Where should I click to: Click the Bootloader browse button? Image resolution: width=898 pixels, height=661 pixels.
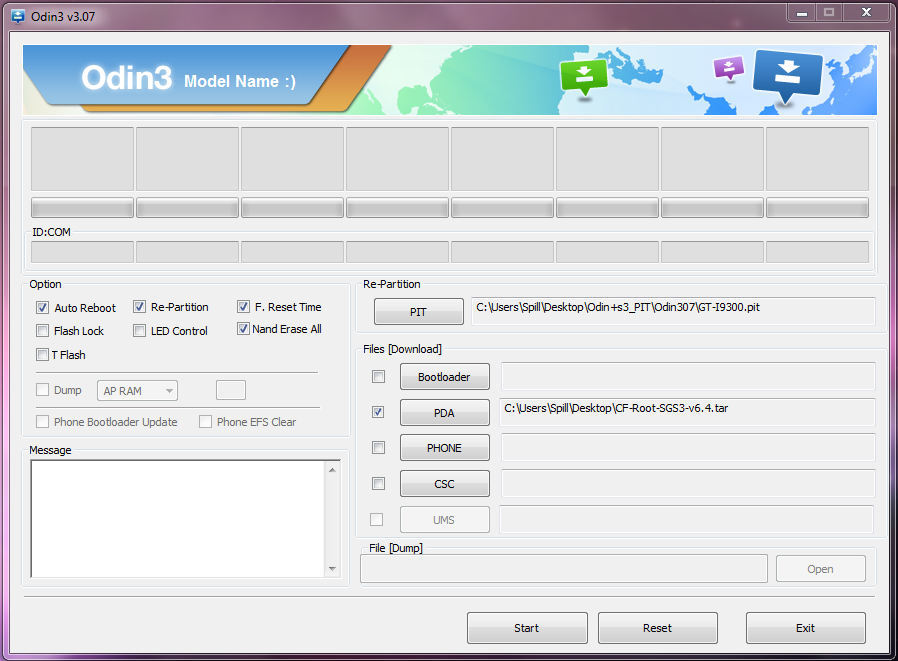coord(444,376)
